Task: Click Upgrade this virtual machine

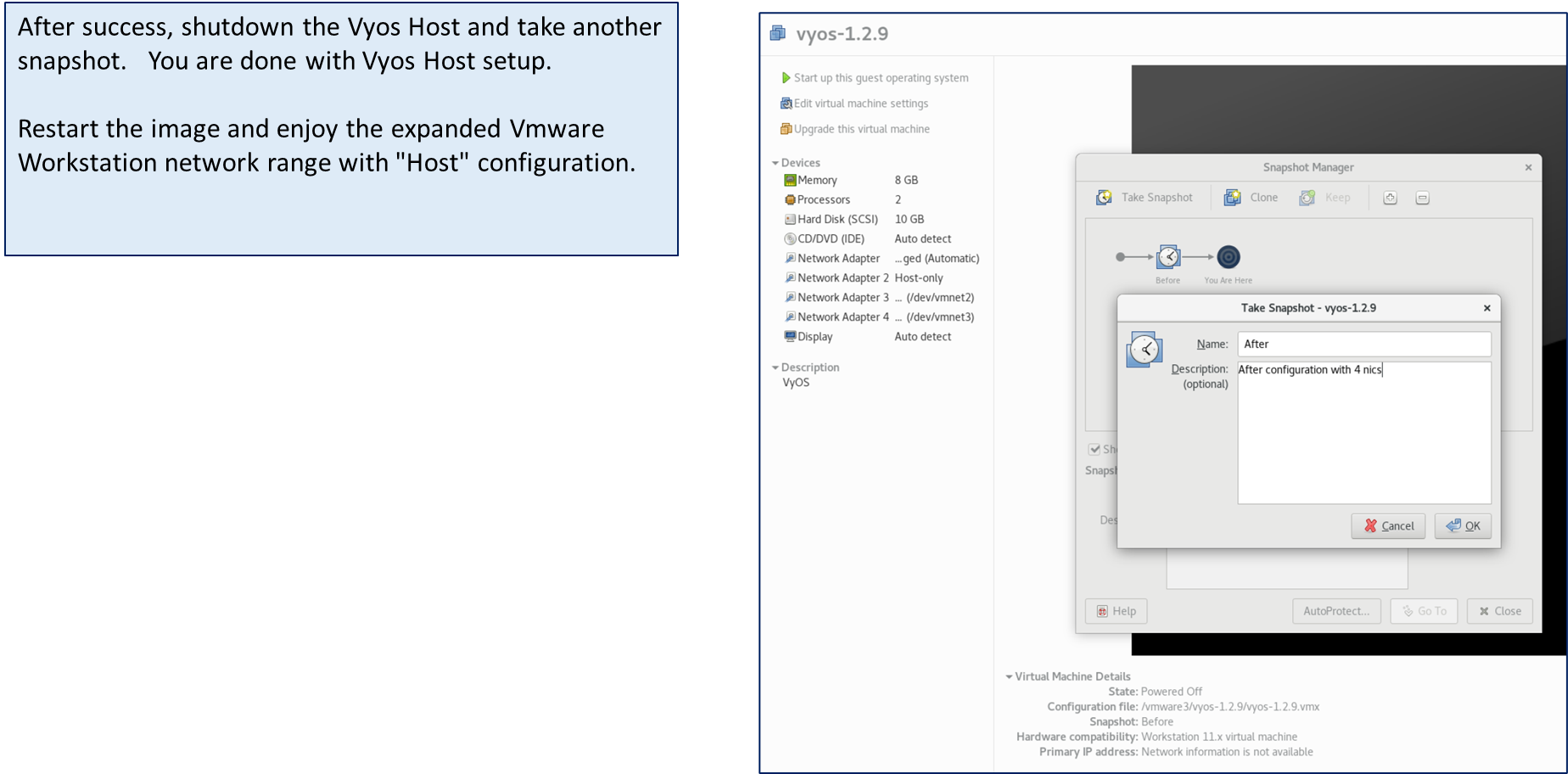Action: 861,129
